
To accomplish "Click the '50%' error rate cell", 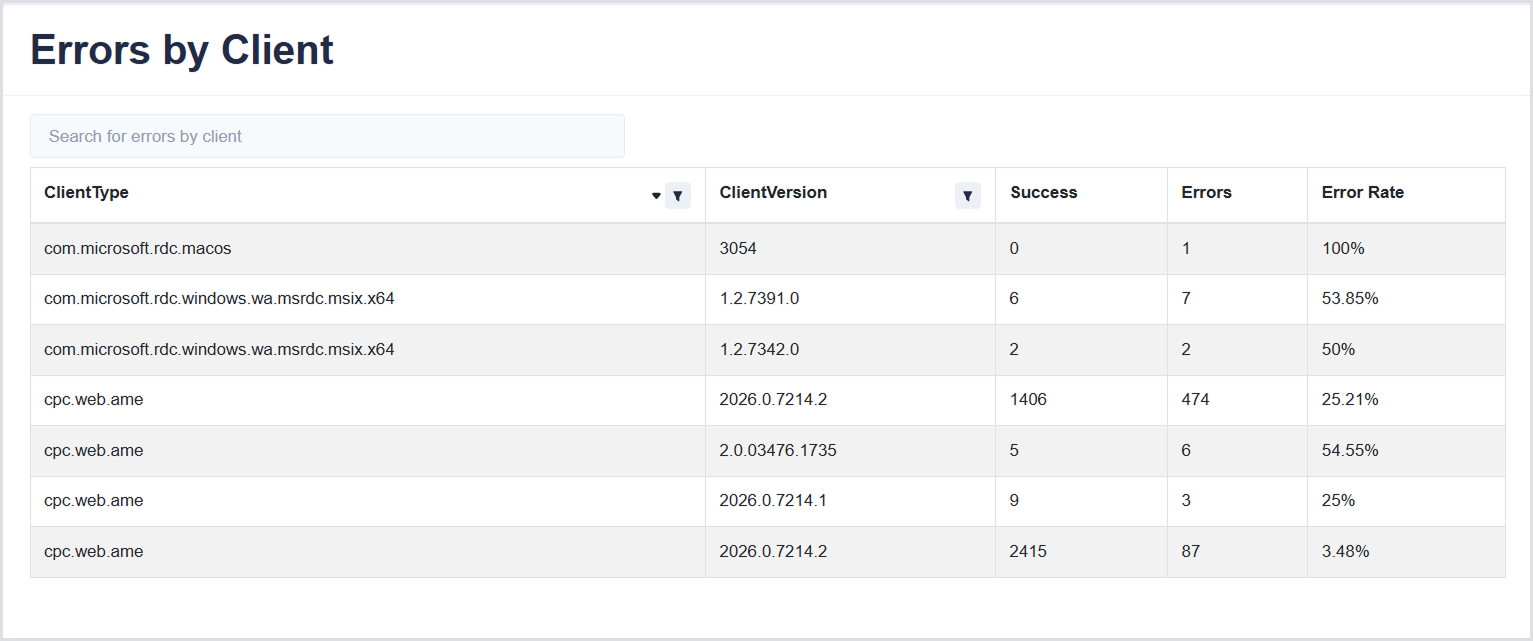I will [1406, 350].
